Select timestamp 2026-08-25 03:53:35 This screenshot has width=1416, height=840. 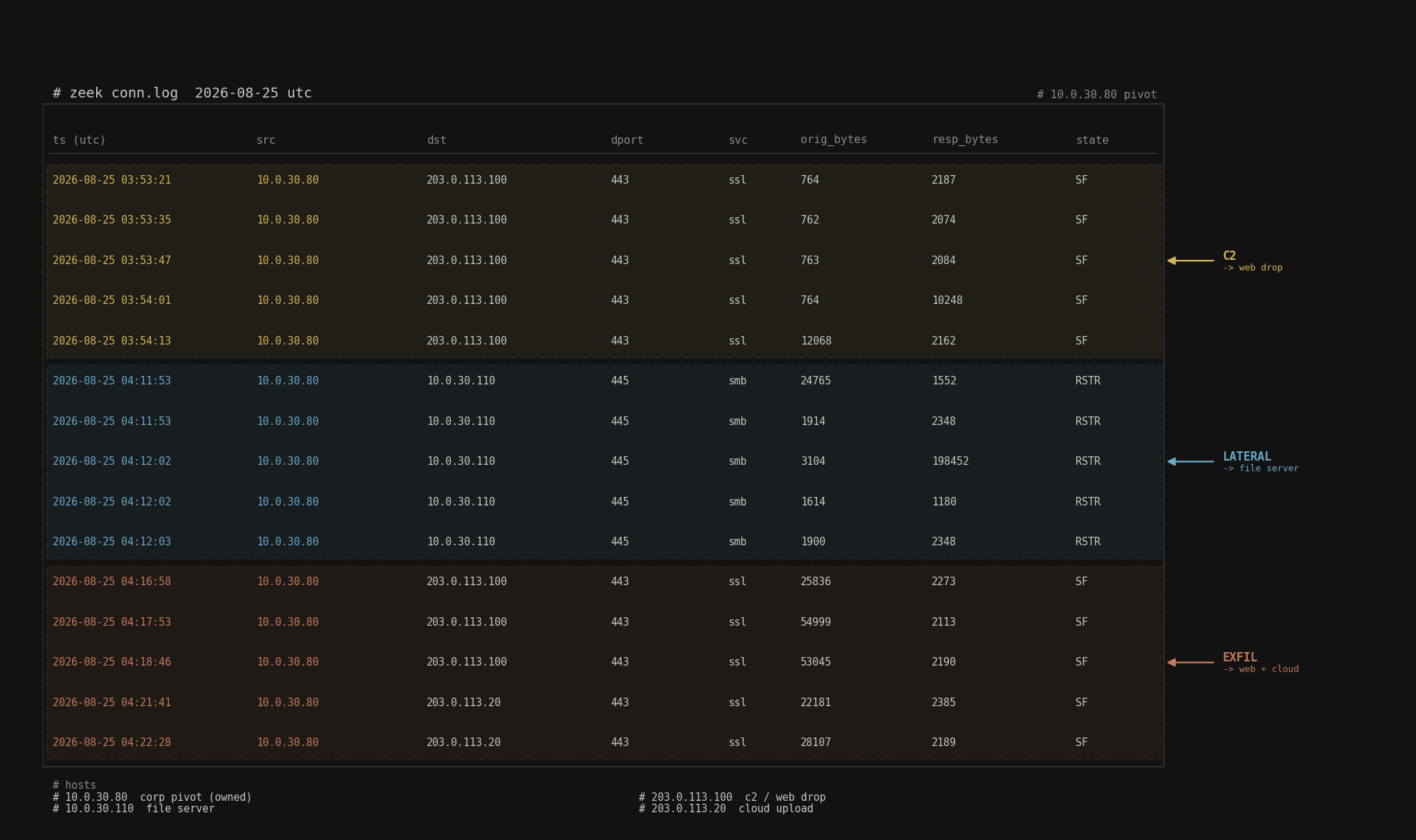click(x=112, y=220)
